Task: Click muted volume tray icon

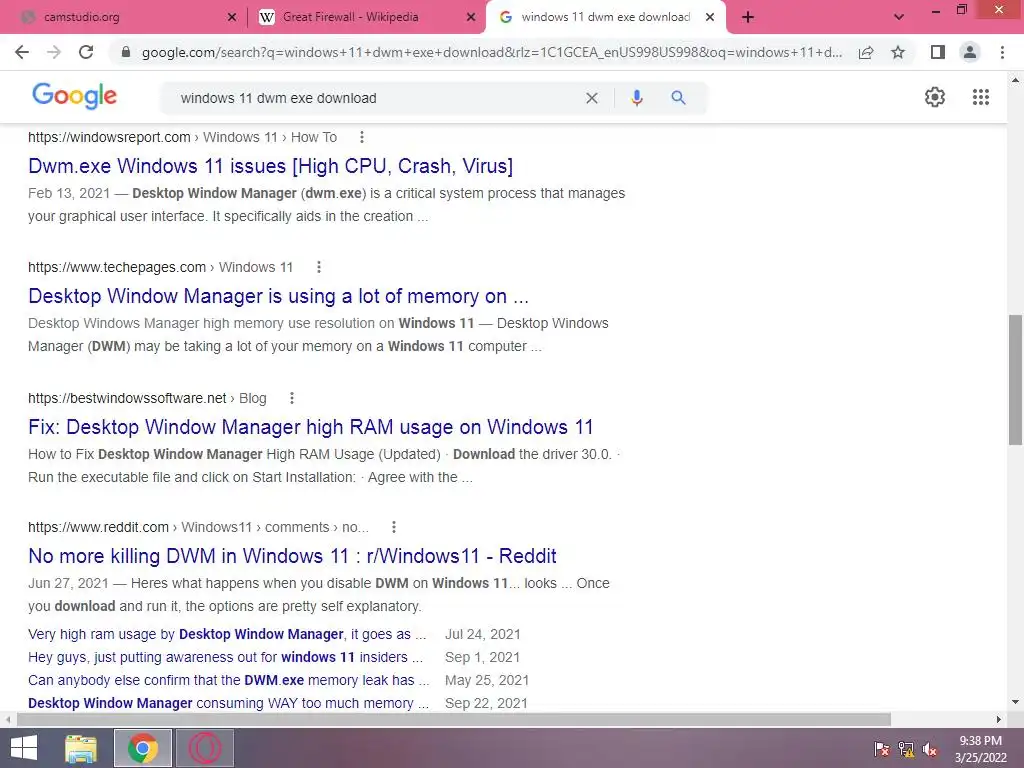Action: [x=930, y=749]
